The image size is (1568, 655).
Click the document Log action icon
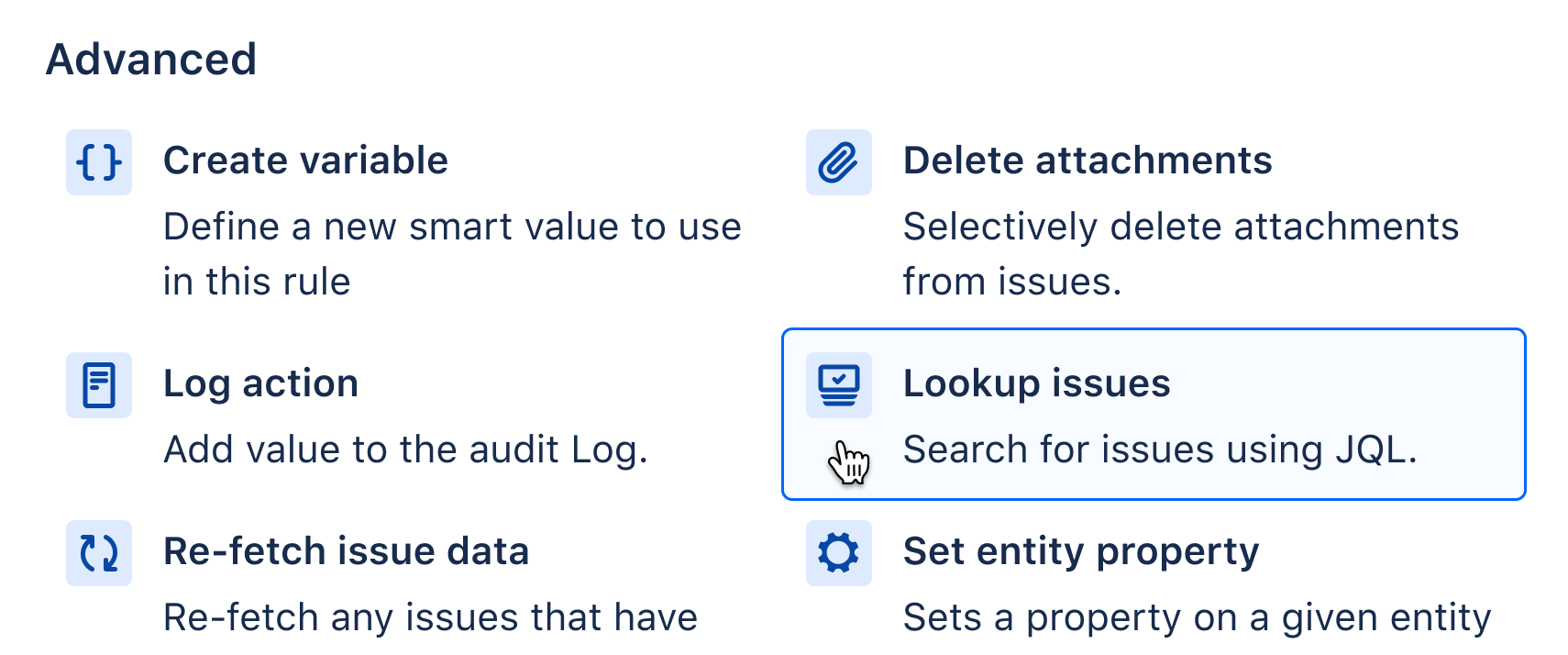point(98,385)
